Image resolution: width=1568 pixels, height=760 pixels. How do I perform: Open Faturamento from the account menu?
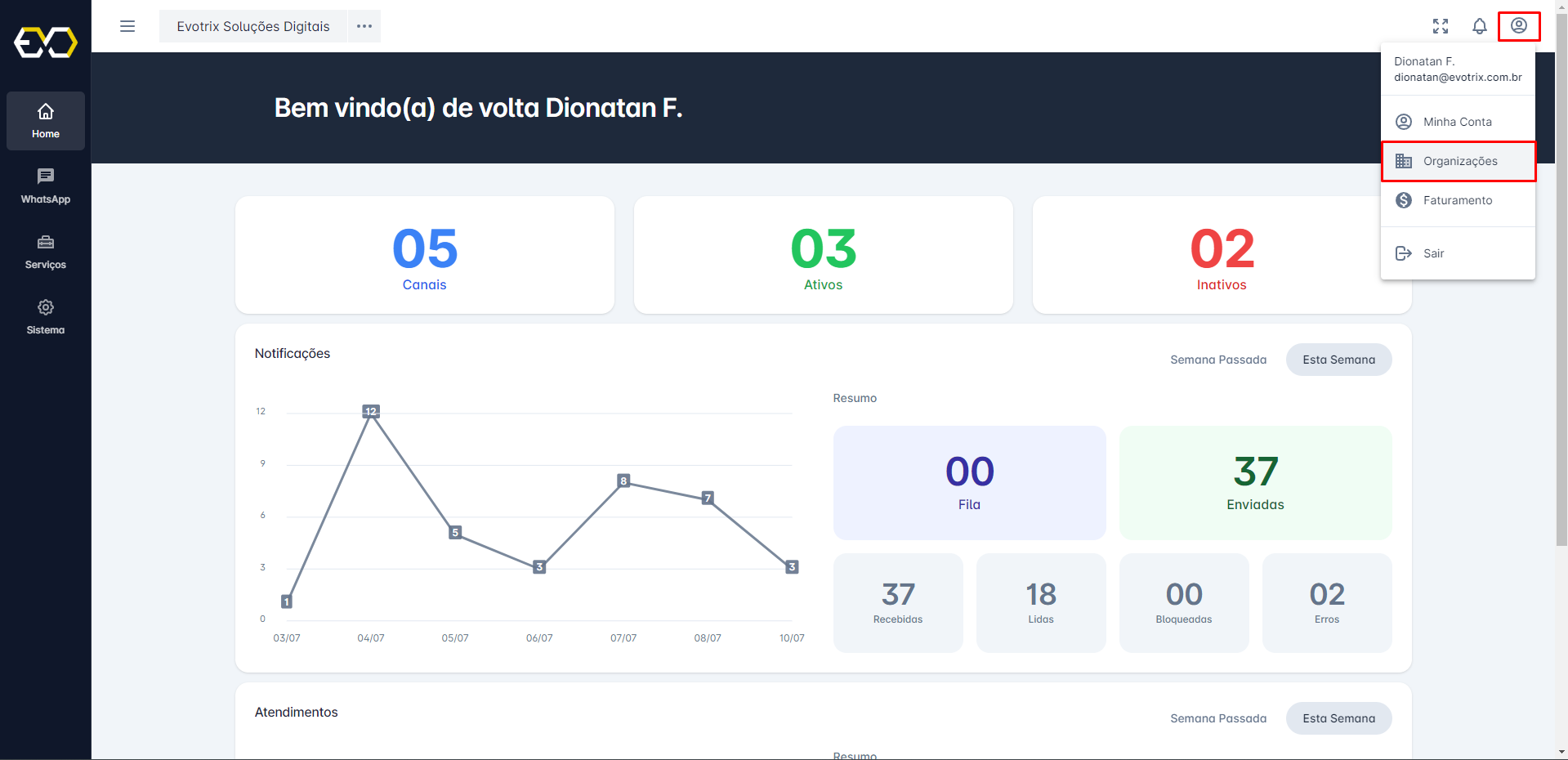coord(1458,200)
